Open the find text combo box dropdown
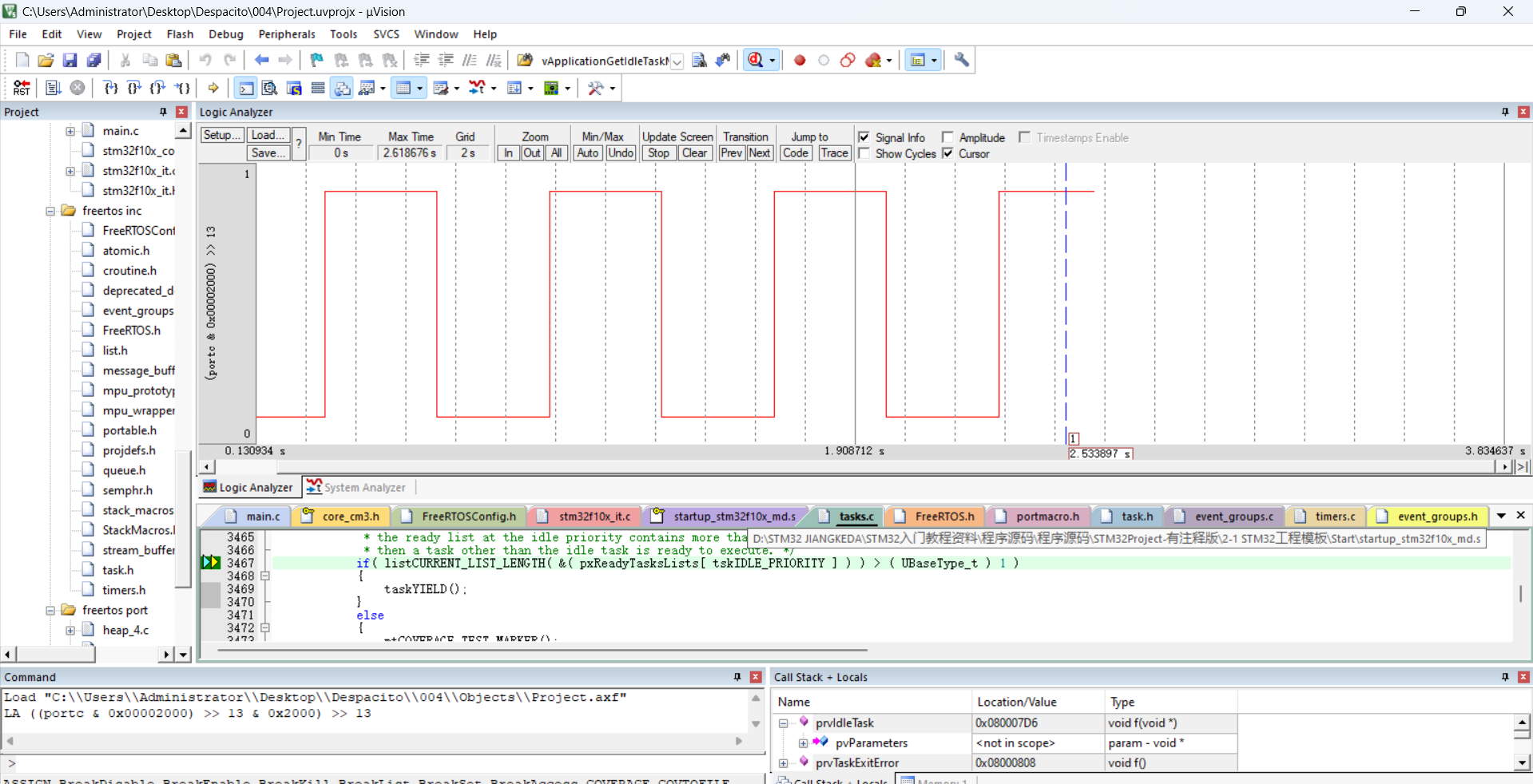Viewport: 1533px width, 784px height. click(677, 61)
